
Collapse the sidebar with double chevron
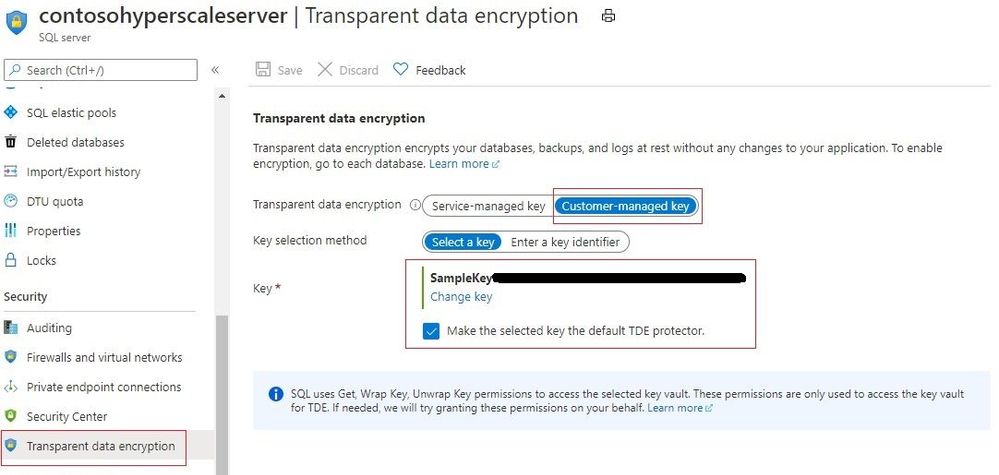pyautogui.click(x=215, y=70)
